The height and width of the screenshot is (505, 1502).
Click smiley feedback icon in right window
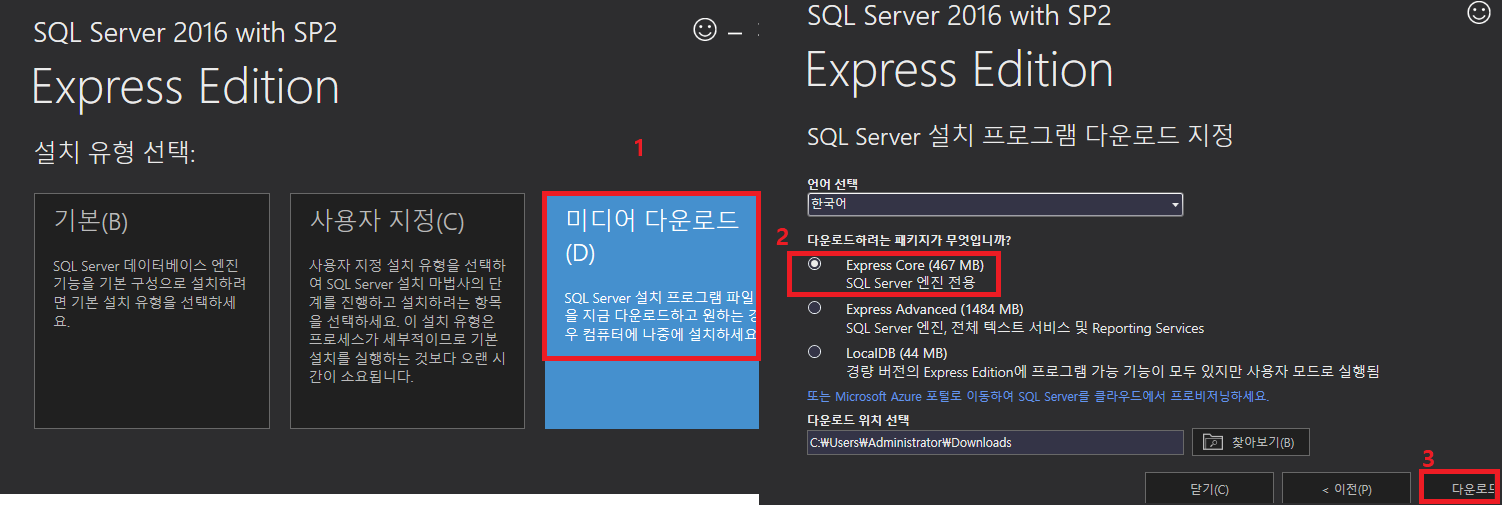tap(1478, 12)
